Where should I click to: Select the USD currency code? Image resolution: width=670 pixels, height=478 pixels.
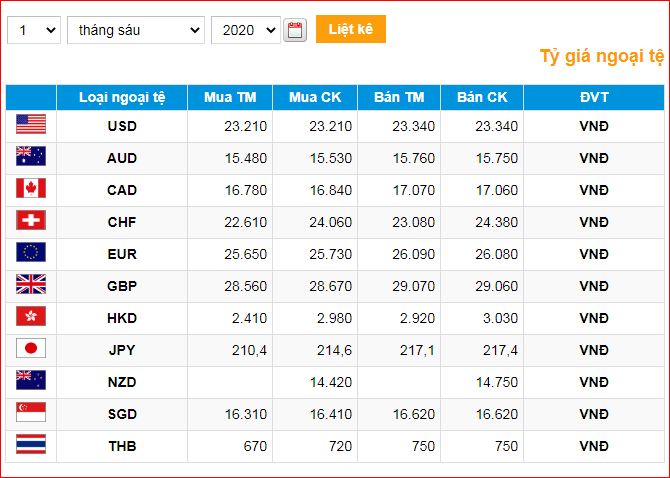coord(122,126)
